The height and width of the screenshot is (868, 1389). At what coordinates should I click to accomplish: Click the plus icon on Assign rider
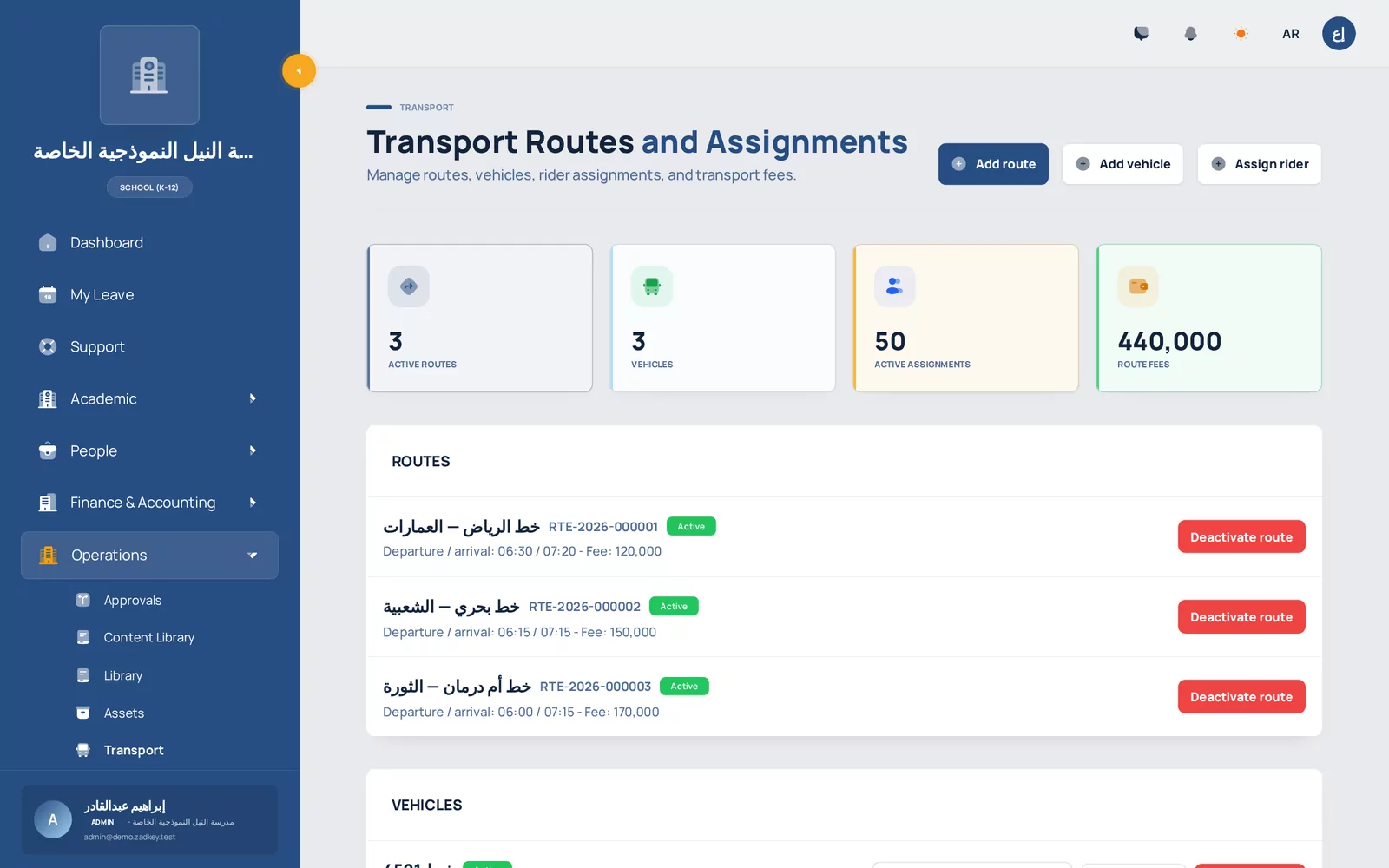[x=1218, y=164]
